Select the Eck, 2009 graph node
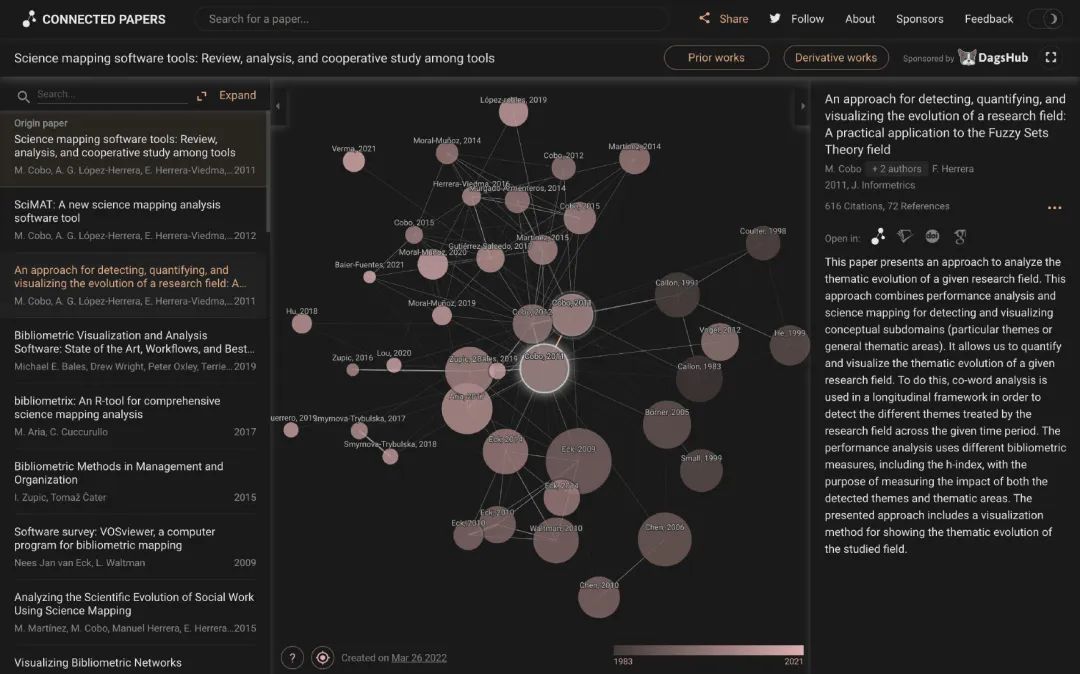1080x674 pixels. point(579,461)
